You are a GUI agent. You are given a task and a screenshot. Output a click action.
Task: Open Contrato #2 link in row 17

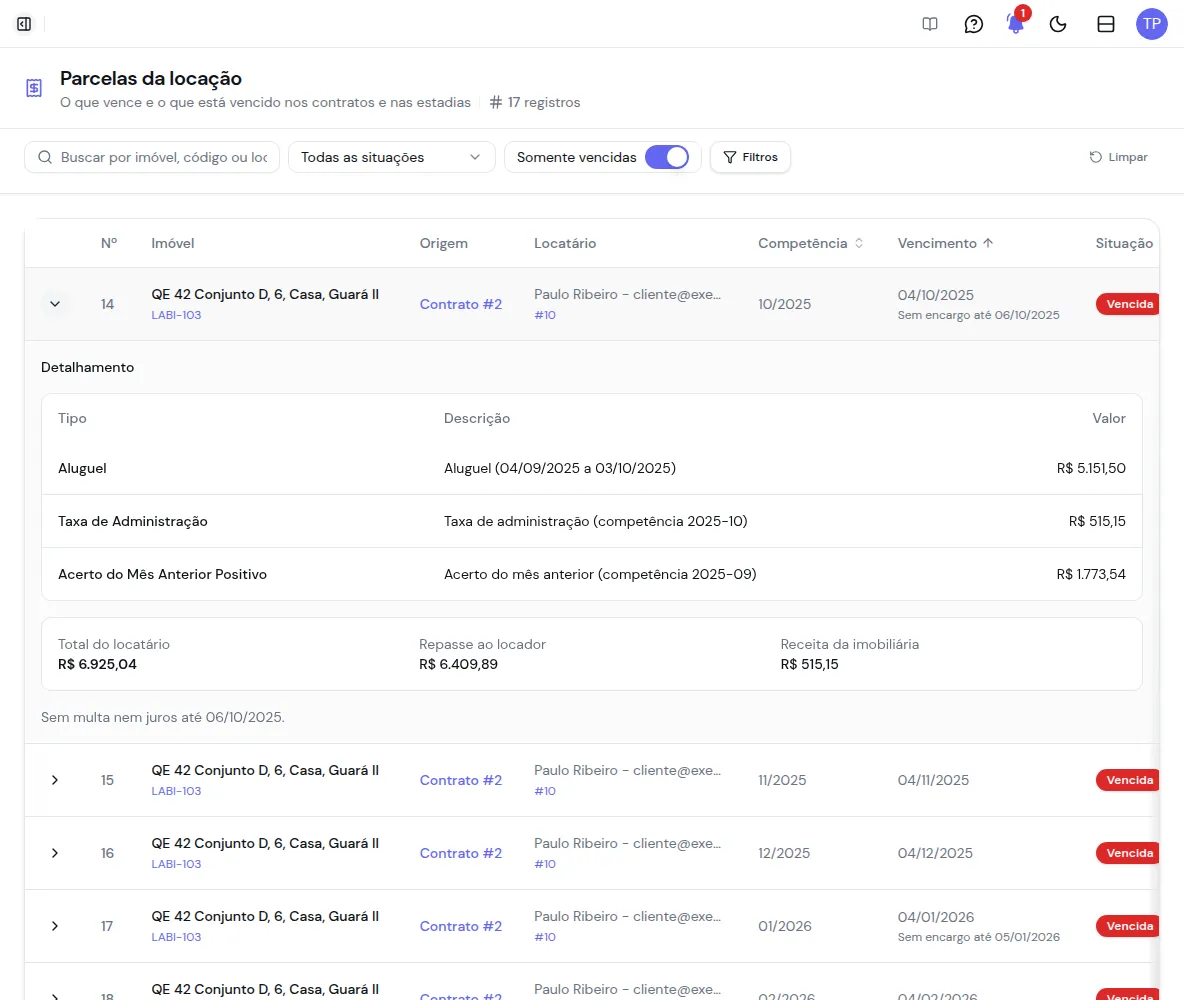[461, 926]
